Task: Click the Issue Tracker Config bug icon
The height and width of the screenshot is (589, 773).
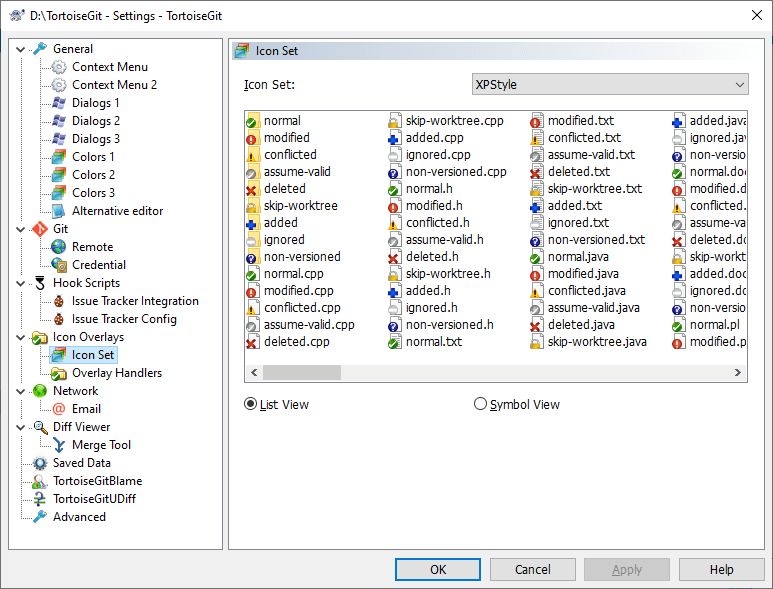Action: point(59,319)
